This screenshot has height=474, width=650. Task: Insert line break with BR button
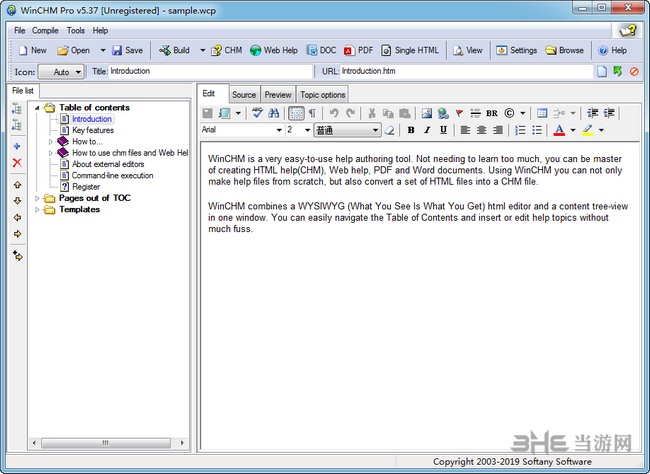tap(492, 113)
